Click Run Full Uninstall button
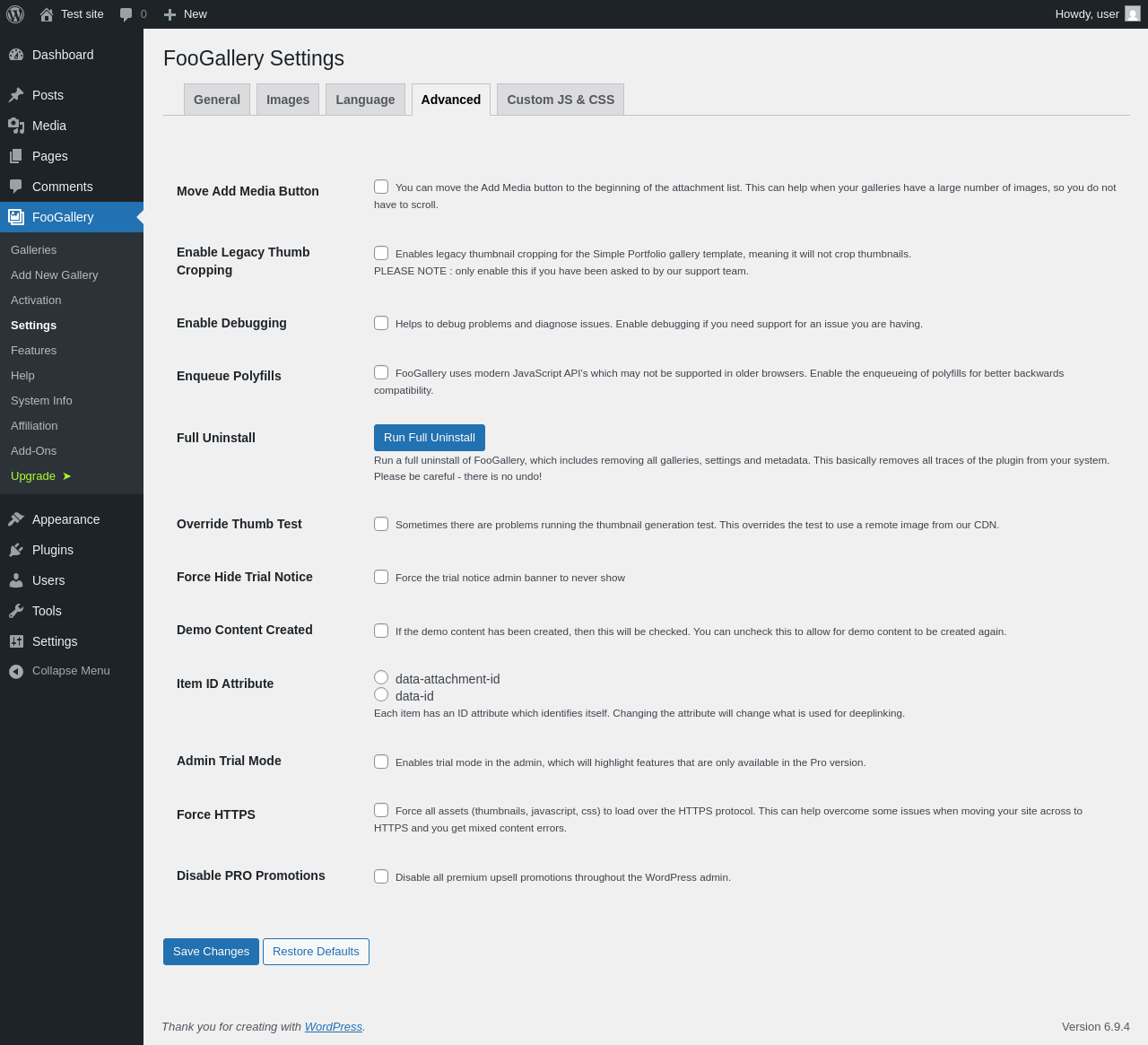The image size is (1148, 1045). point(430,438)
